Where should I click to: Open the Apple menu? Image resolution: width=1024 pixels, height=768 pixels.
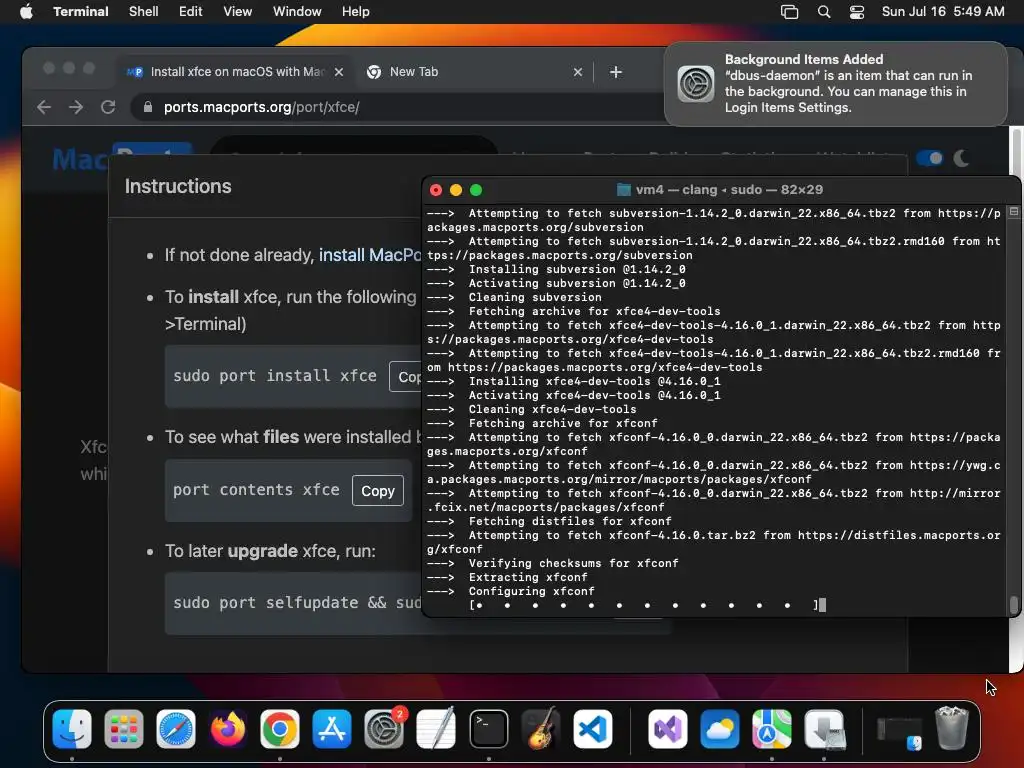click(26, 11)
